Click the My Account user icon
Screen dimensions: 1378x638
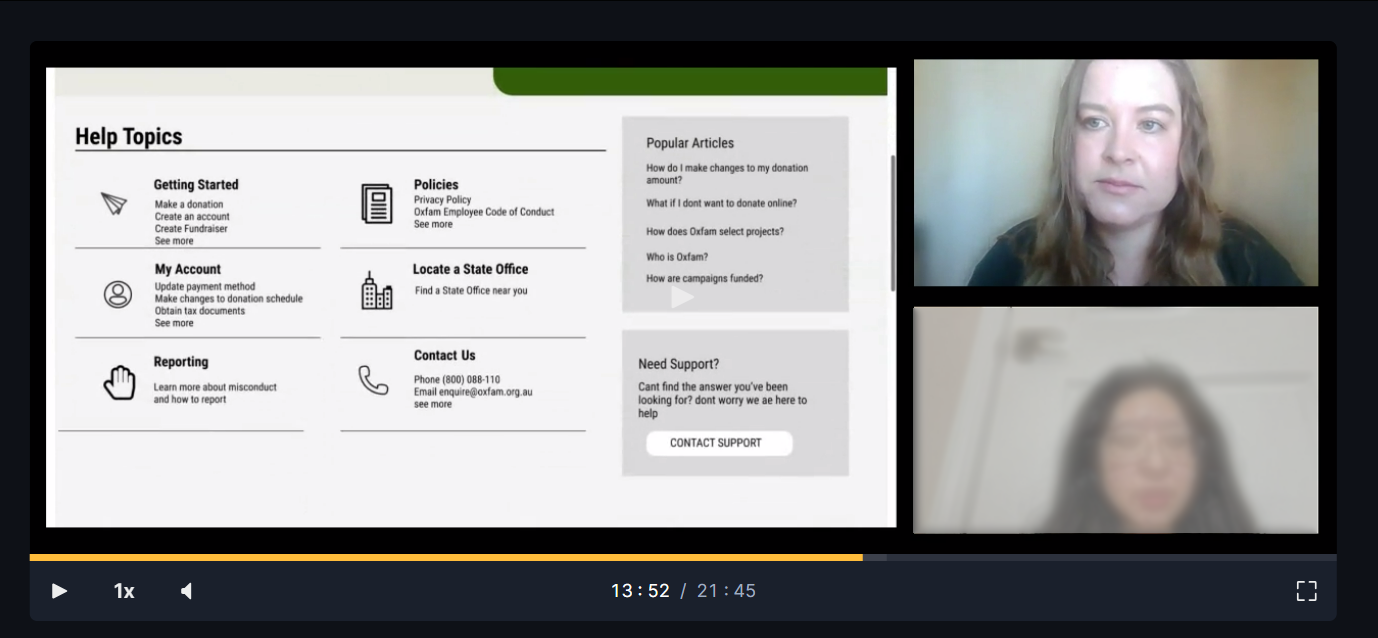[x=118, y=295]
